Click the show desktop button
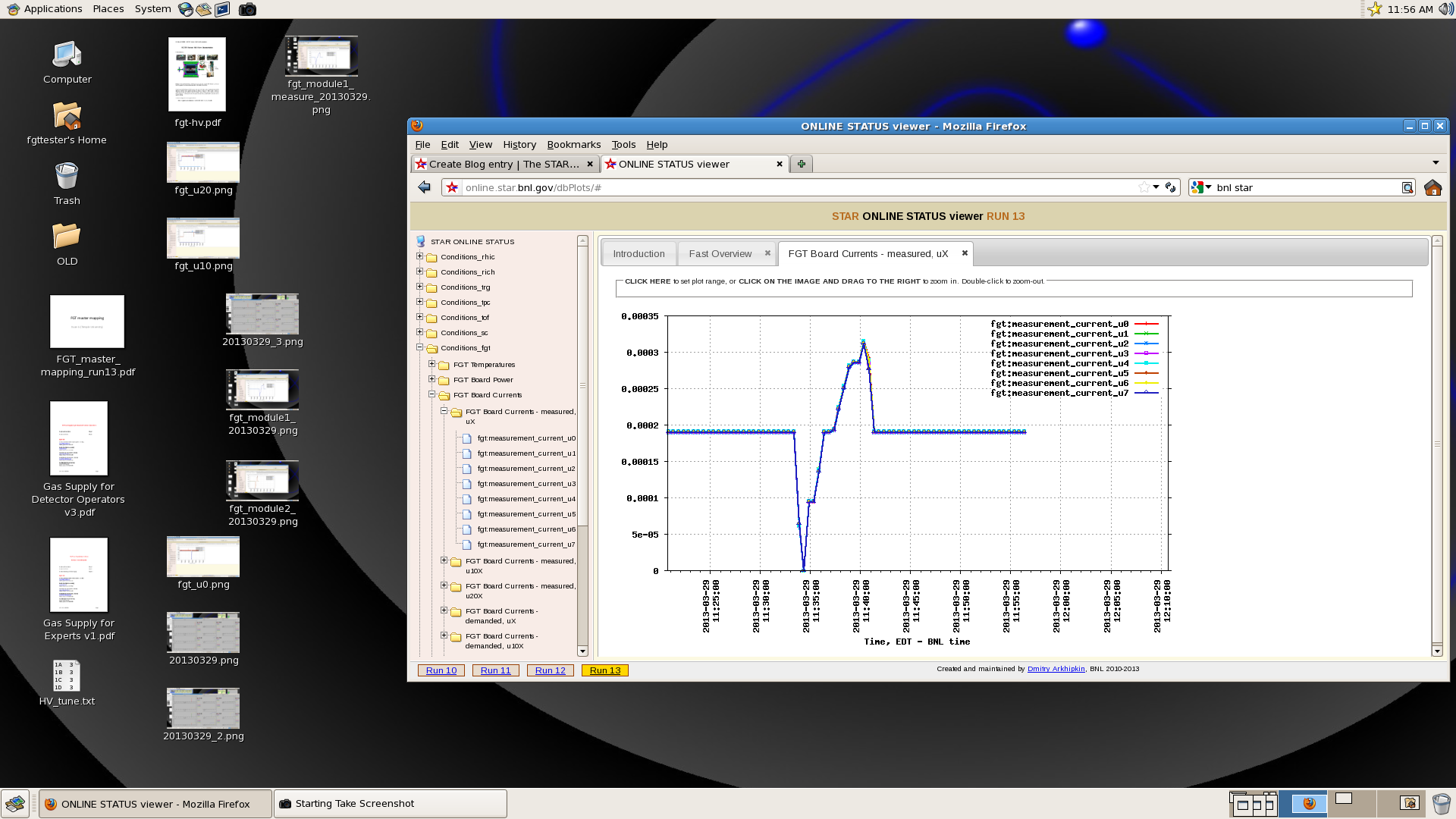 coord(15,804)
